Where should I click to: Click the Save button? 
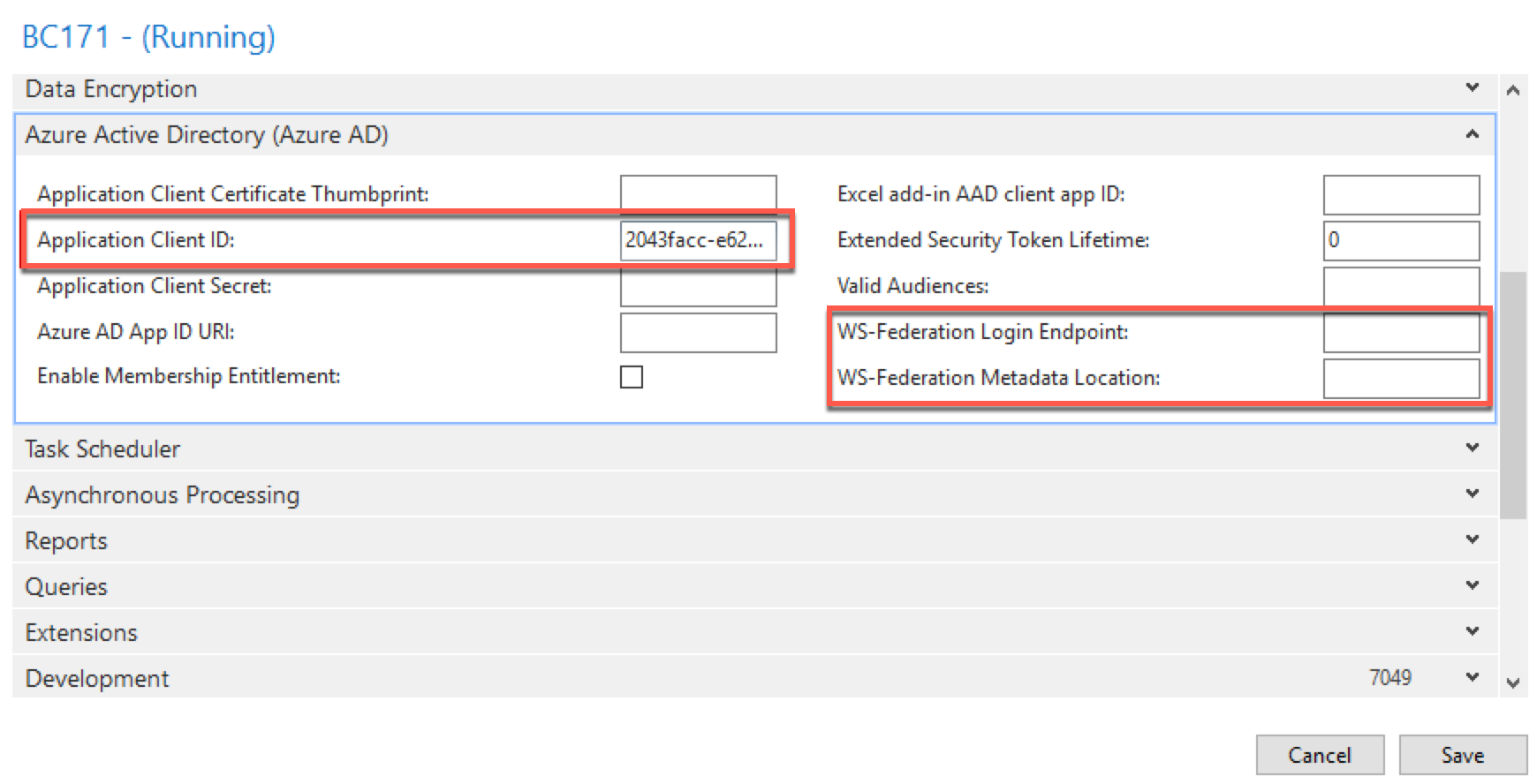(x=1463, y=755)
